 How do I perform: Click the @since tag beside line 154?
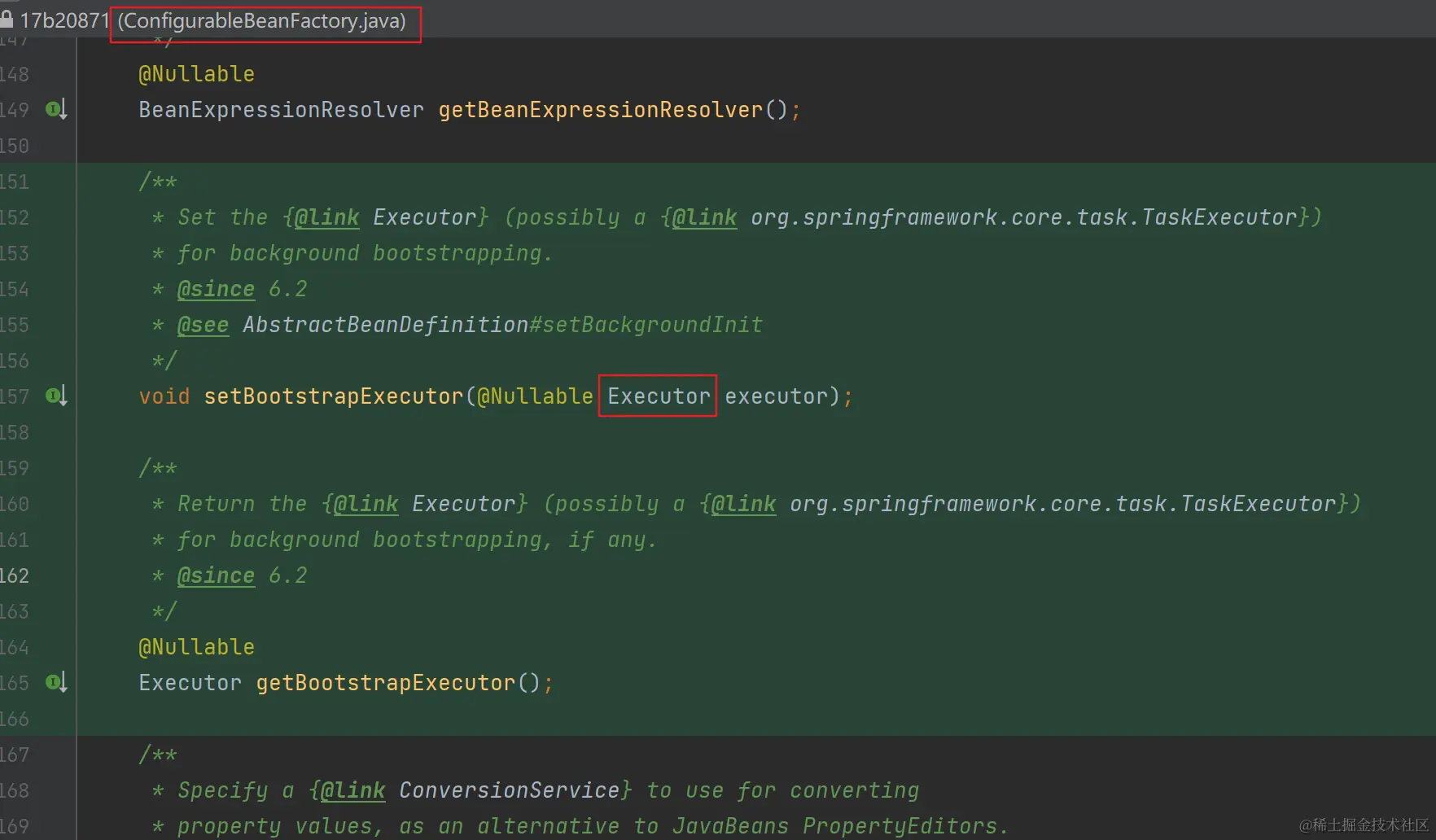click(x=216, y=289)
